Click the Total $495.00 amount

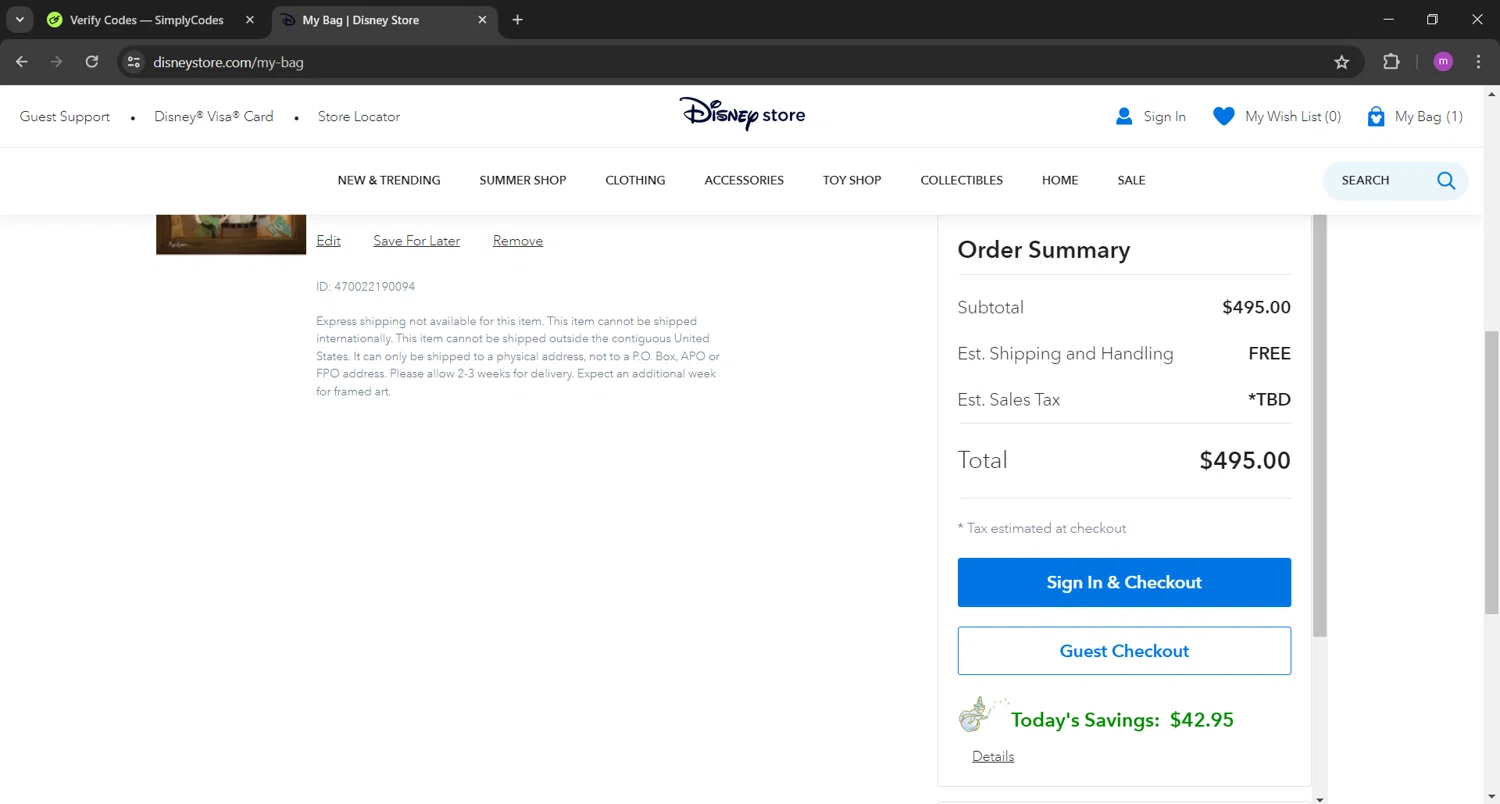(x=1245, y=460)
